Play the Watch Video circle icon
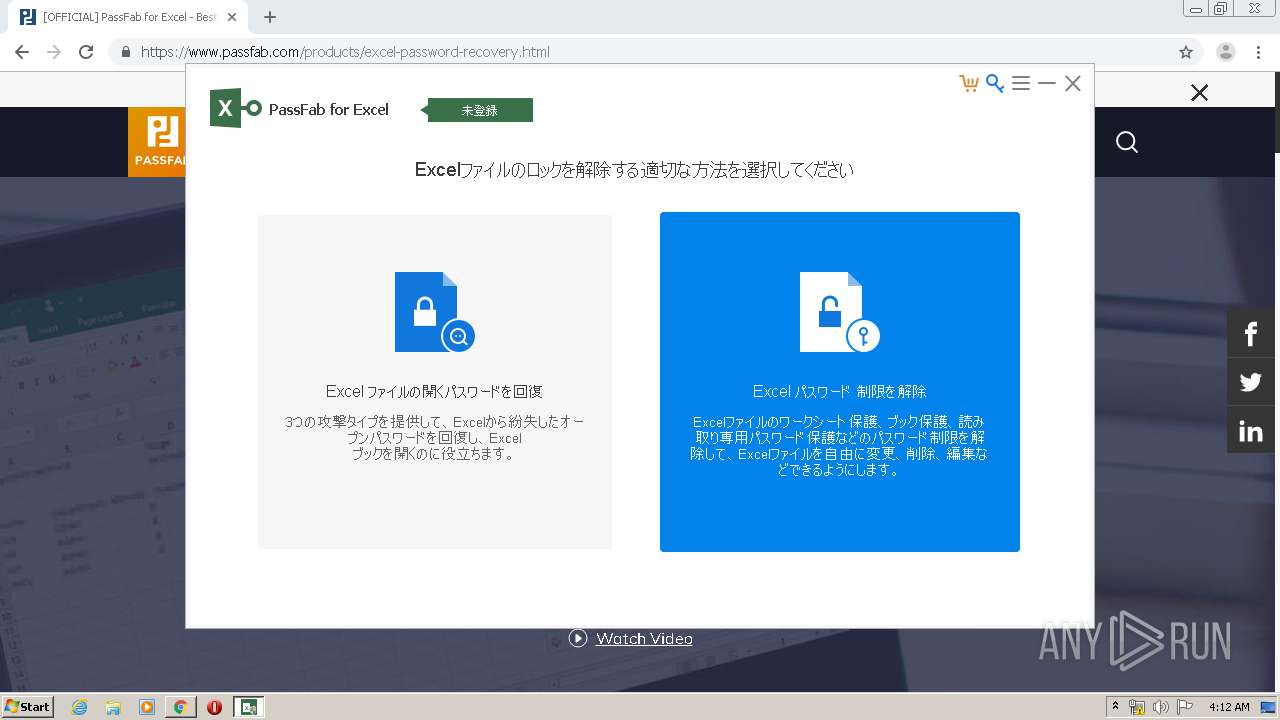 point(578,638)
